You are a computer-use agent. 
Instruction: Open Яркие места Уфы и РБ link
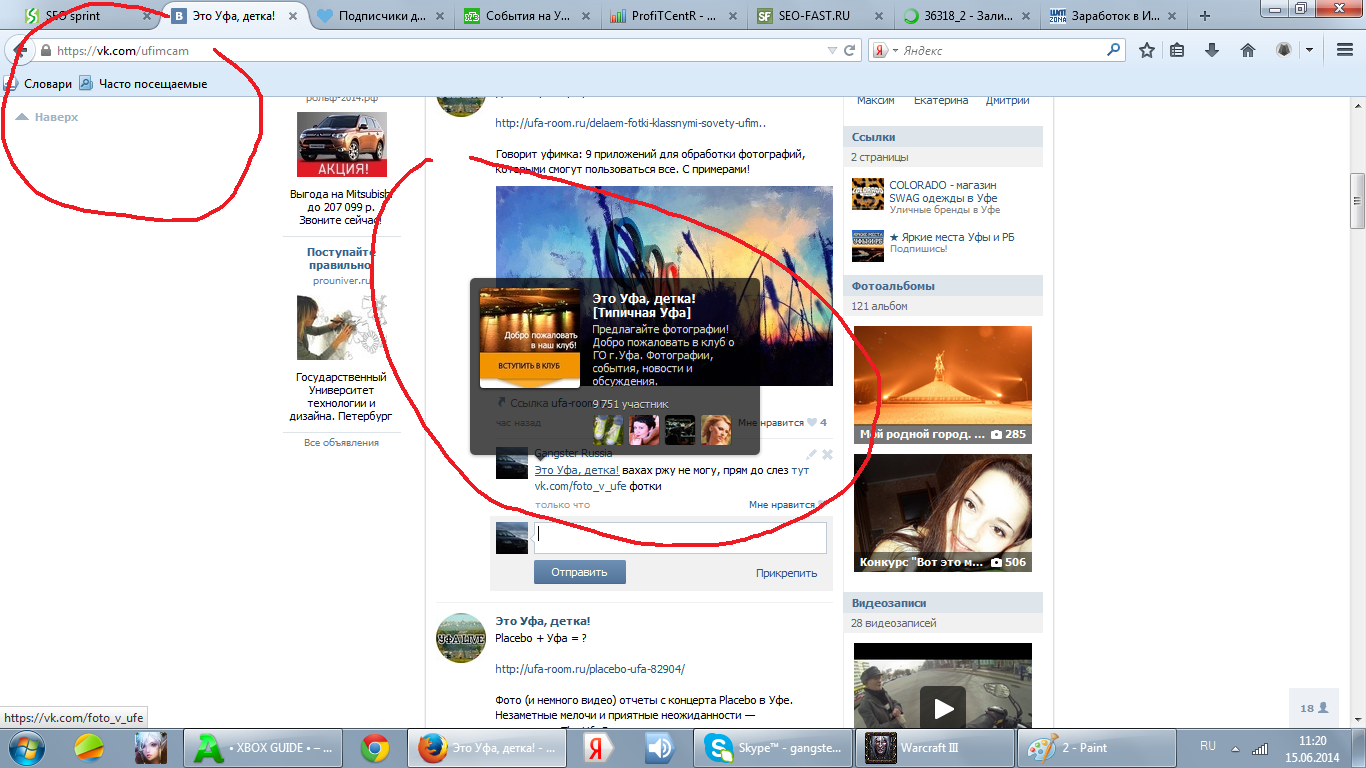[951, 237]
